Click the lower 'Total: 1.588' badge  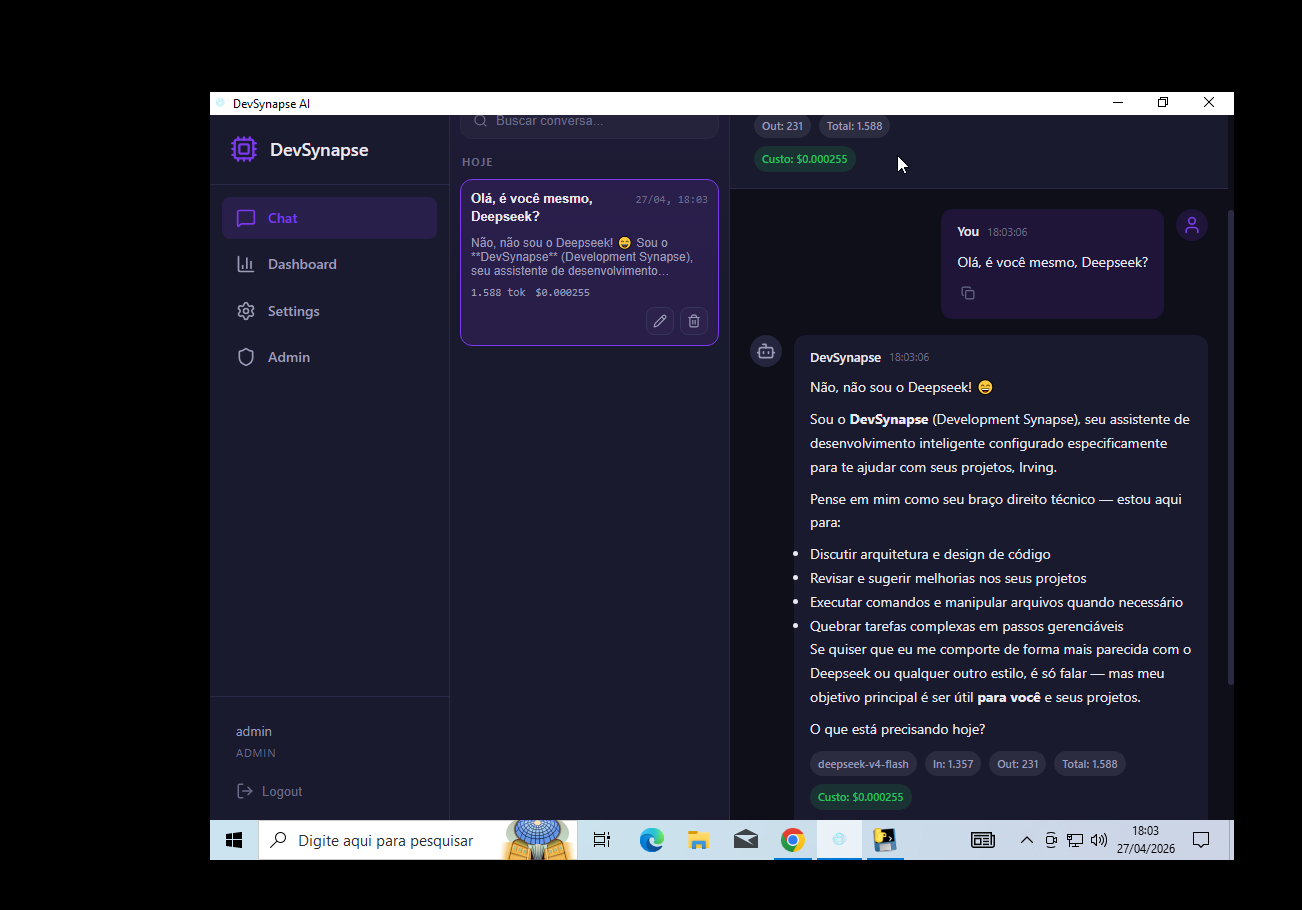[x=1090, y=764]
